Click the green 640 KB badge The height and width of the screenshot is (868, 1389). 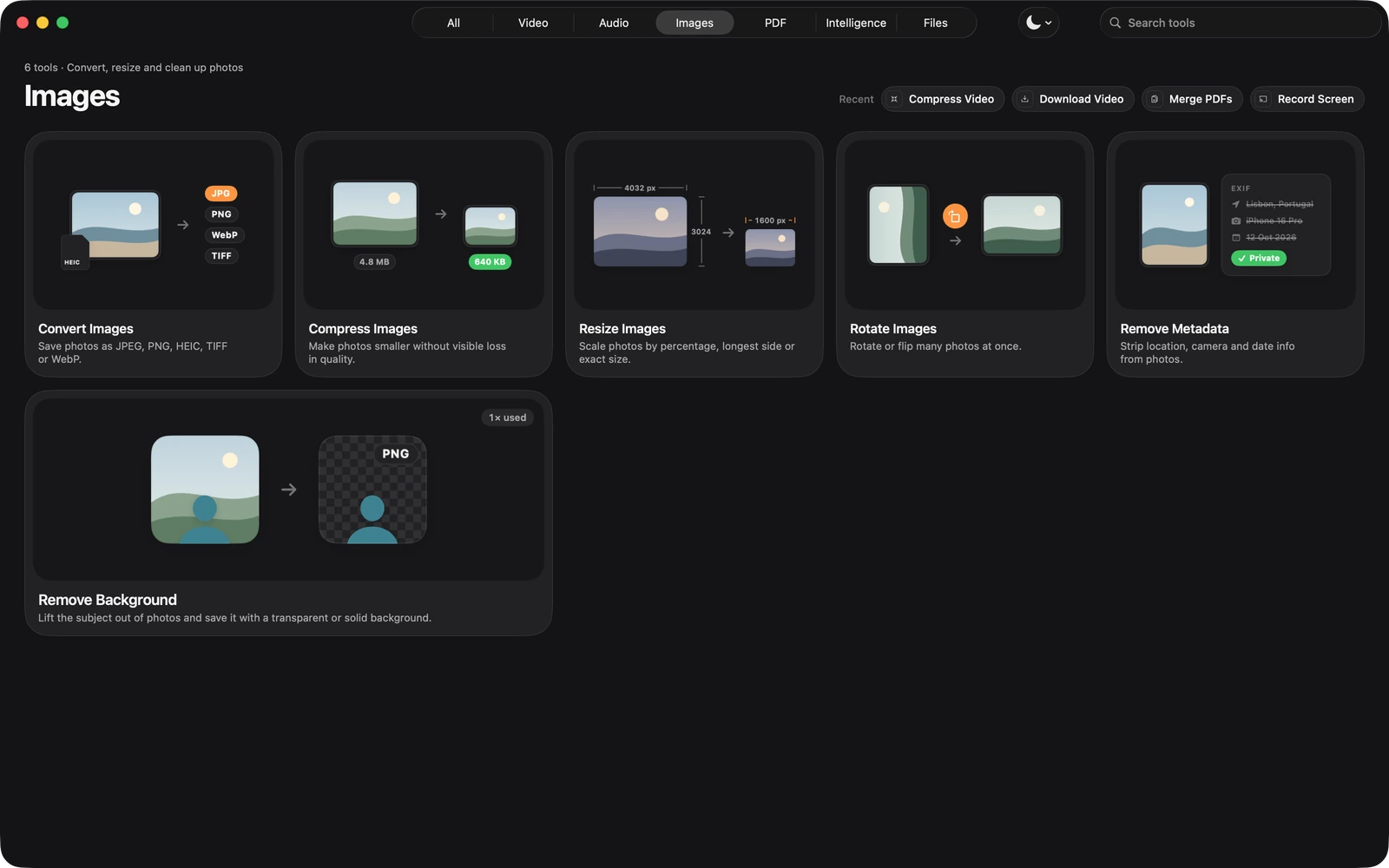(490, 261)
